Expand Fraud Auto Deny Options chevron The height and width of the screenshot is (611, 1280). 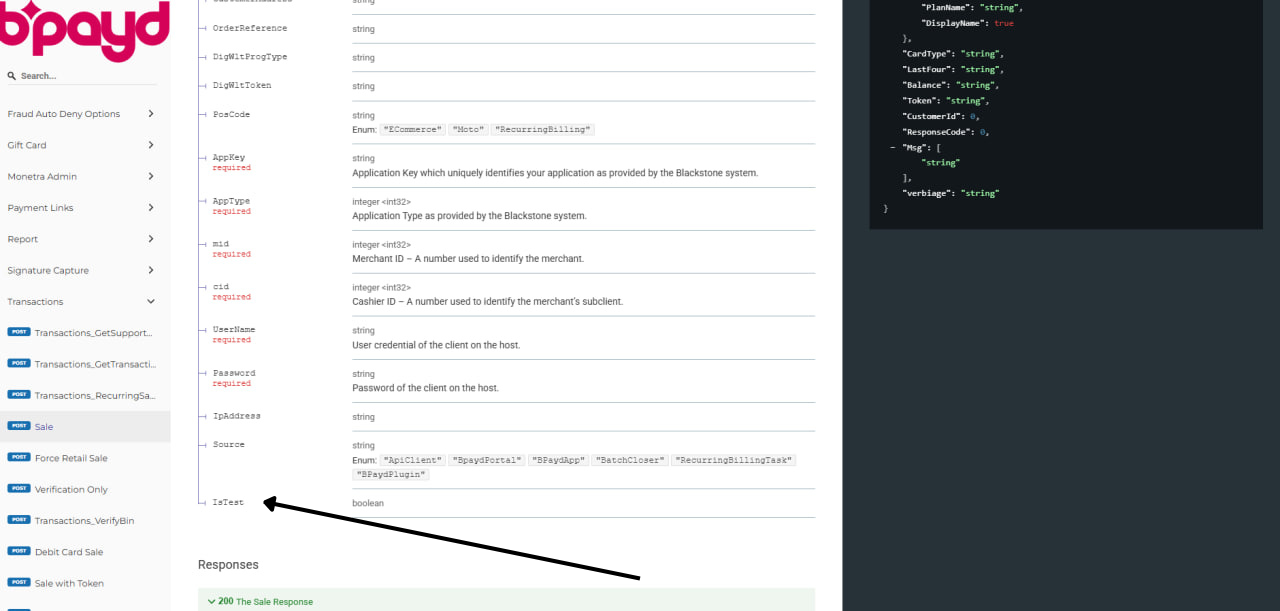151,114
